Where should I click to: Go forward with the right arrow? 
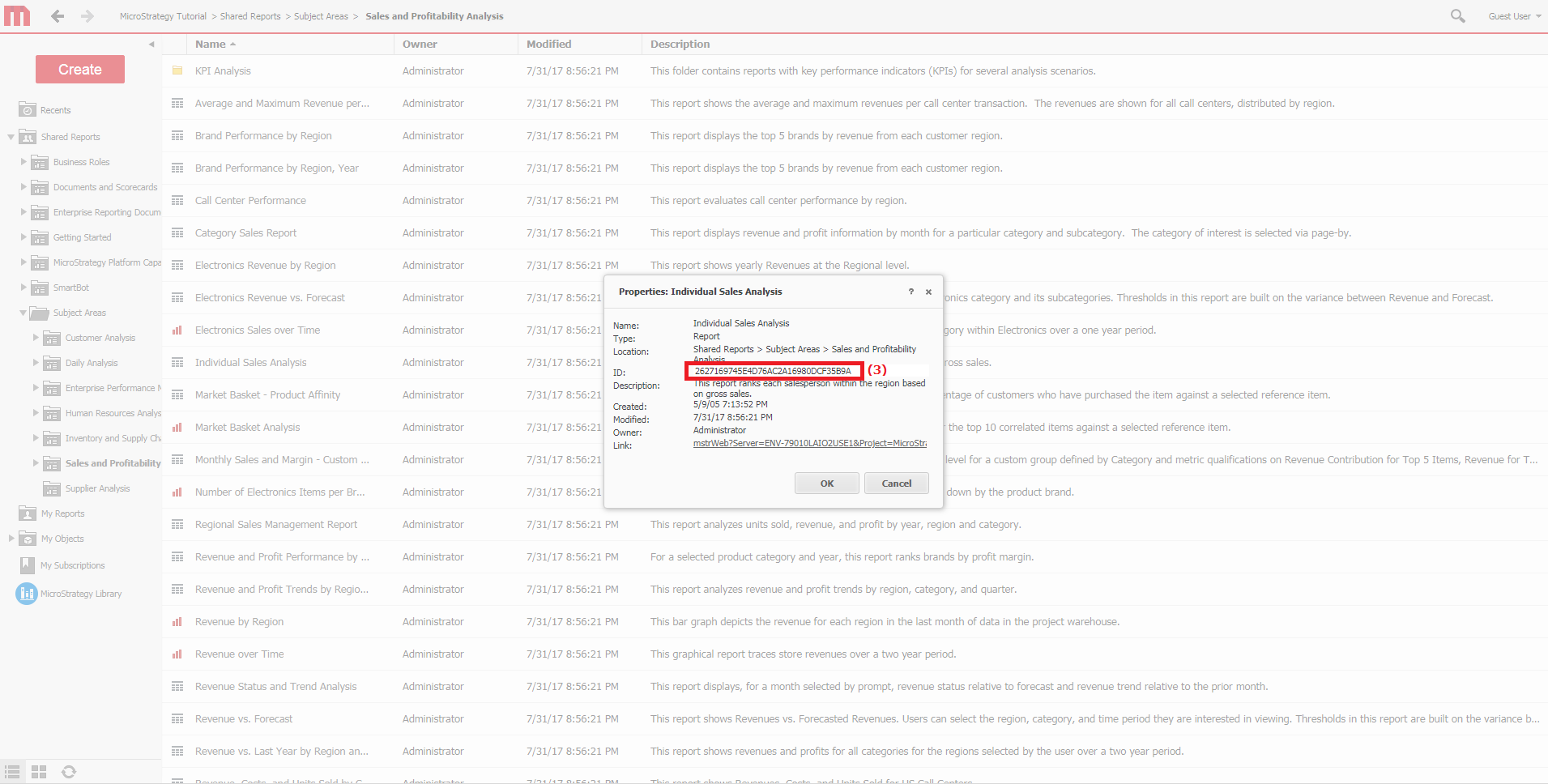click(87, 16)
